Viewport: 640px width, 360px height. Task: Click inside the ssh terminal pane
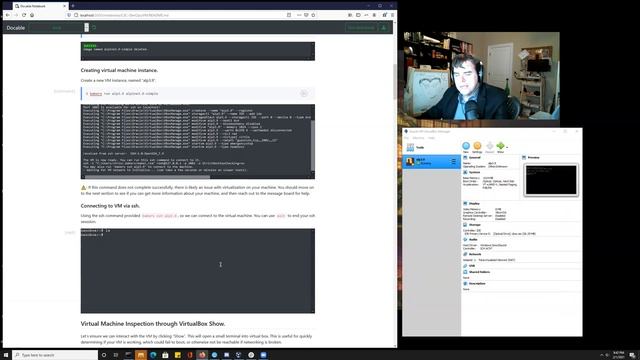pos(198,271)
